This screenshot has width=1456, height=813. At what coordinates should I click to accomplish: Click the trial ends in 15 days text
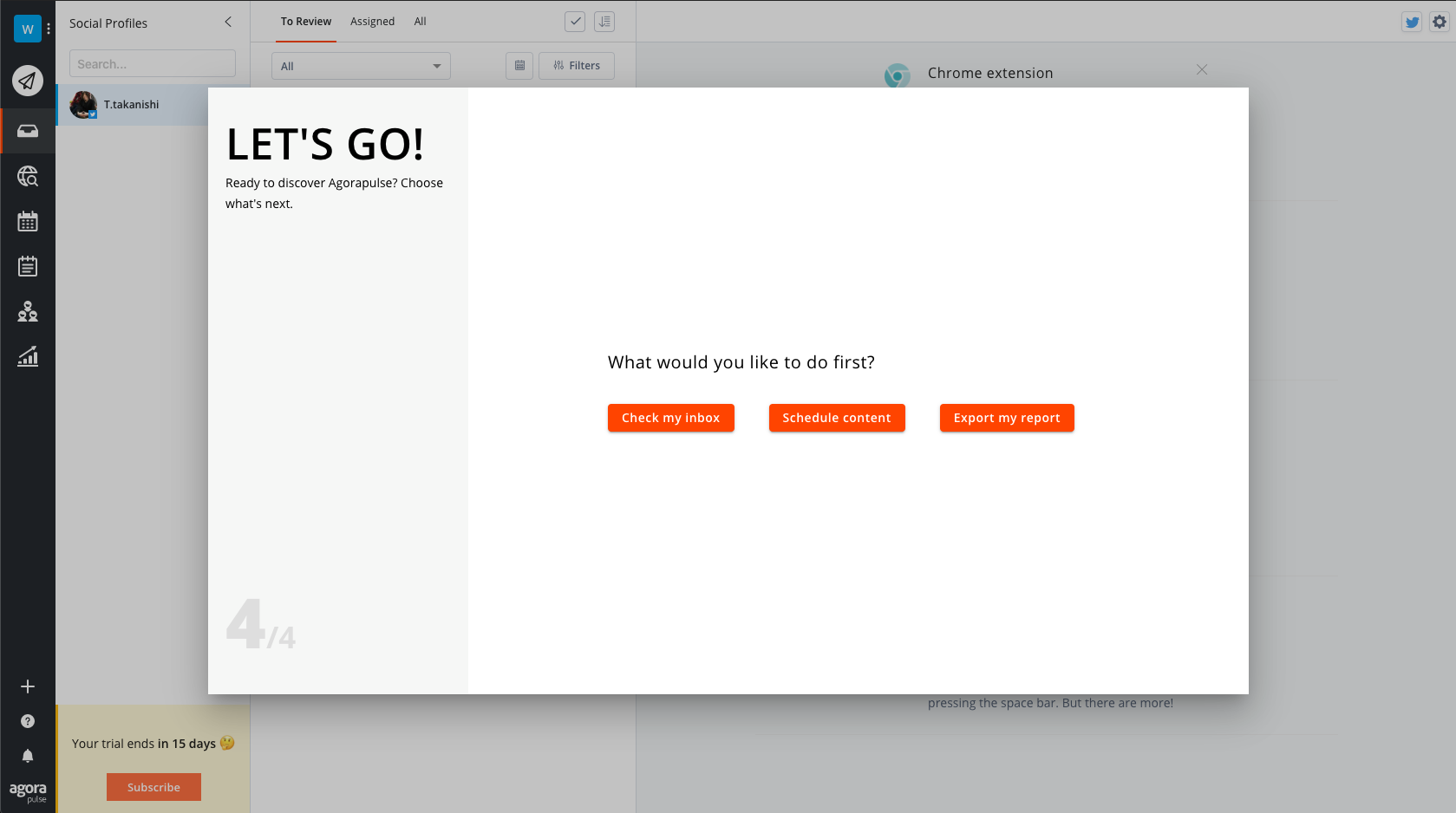pos(153,743)
